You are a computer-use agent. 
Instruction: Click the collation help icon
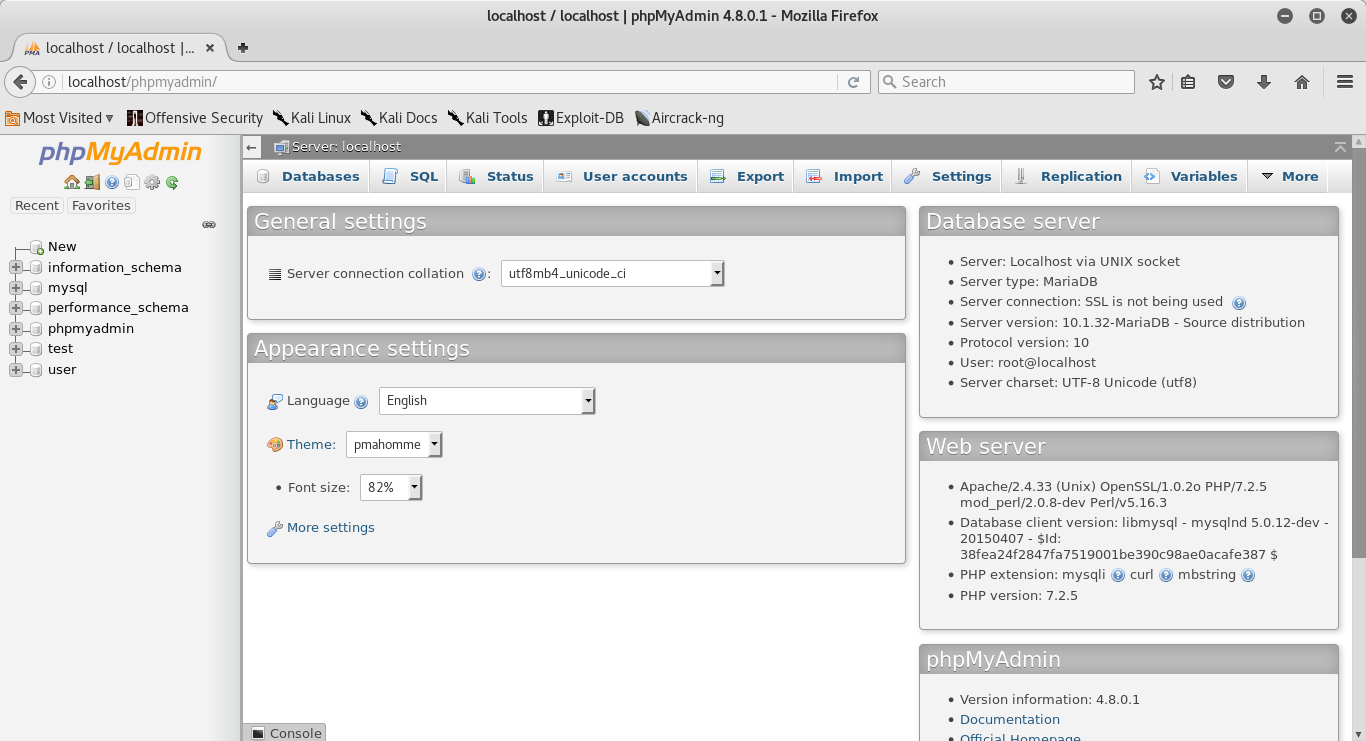[478, 274]
